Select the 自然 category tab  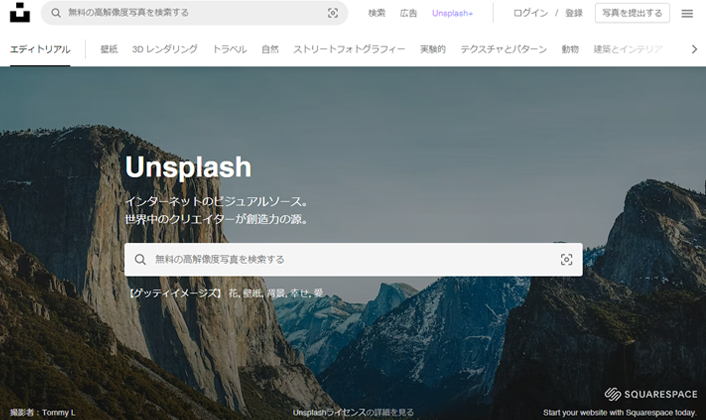[270, 49]
